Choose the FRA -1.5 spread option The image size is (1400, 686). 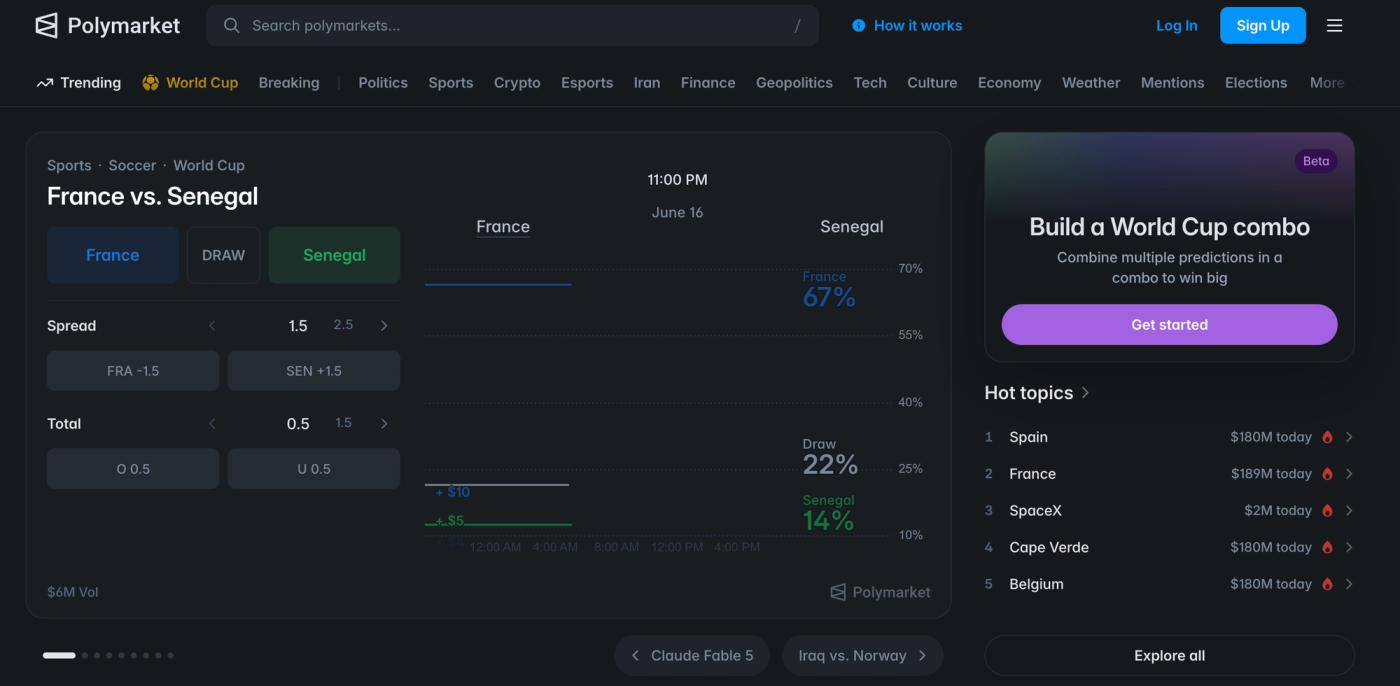(133, 371)
